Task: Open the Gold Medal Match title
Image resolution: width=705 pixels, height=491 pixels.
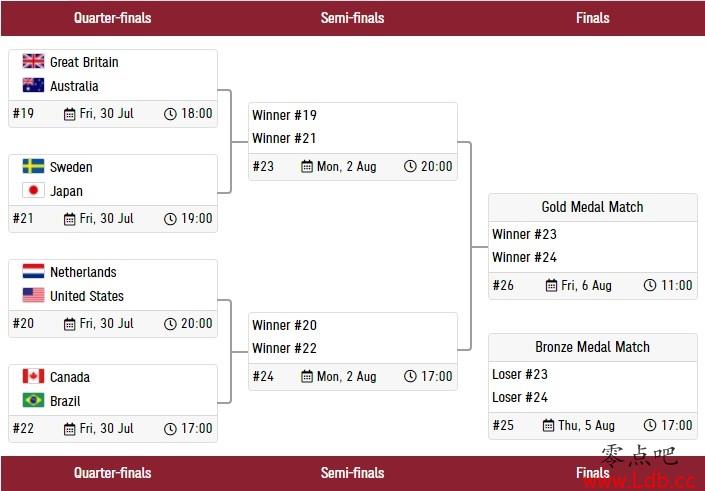Action: 592,207
